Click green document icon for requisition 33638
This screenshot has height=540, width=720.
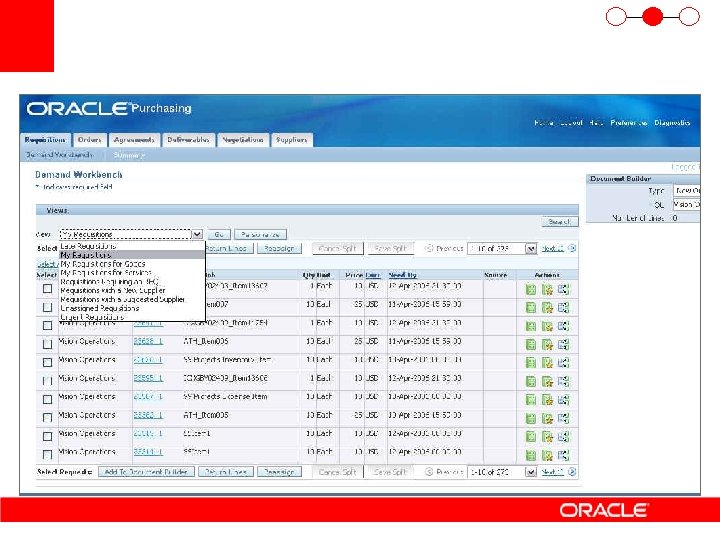[x=531, y=344]
